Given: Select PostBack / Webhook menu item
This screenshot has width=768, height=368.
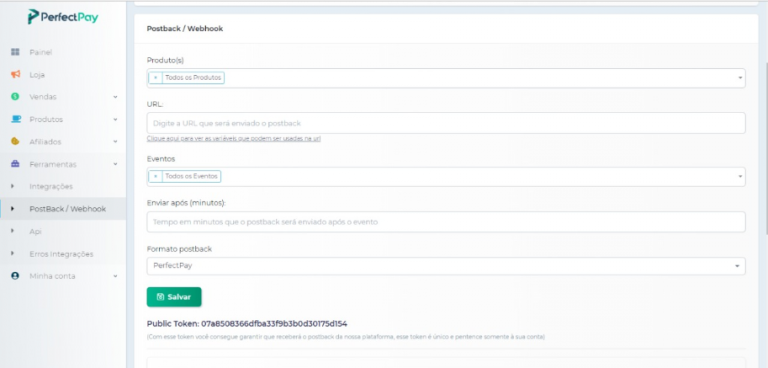Looking at the screenshot, I should [x=68, y=209].
